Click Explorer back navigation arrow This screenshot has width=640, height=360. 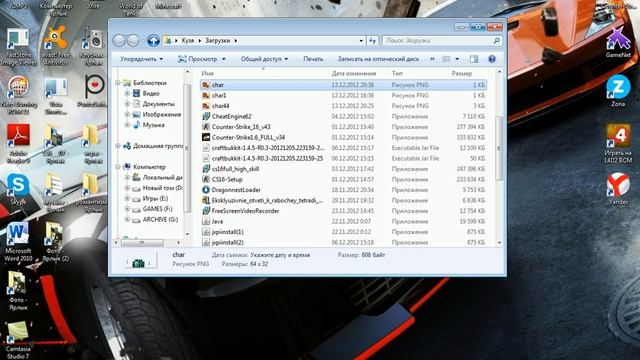[119, 40]
